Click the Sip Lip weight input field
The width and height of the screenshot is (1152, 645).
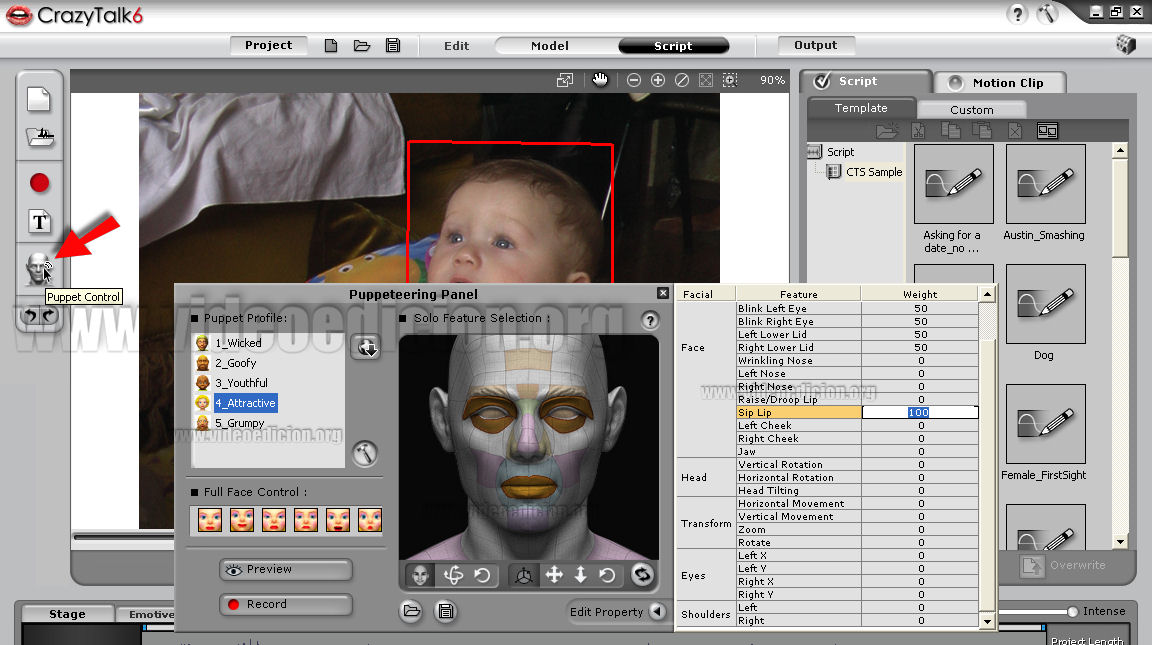click(919, 412)
